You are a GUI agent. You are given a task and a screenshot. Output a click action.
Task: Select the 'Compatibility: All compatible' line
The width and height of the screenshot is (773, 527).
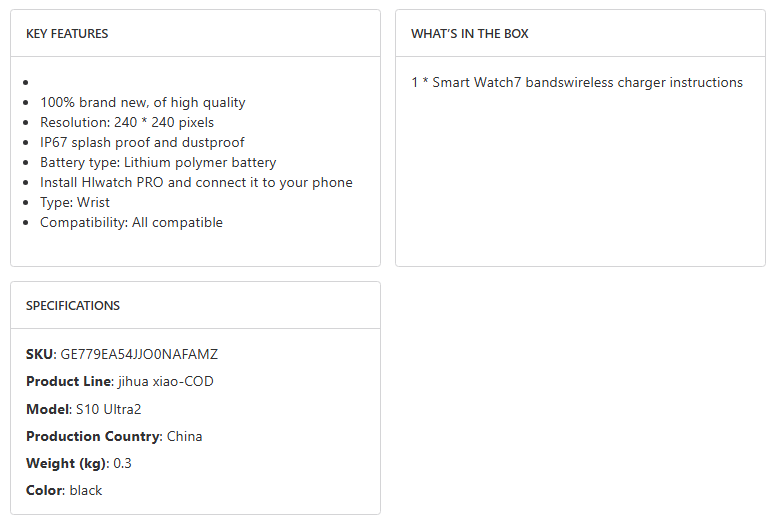tap(131, 222)
